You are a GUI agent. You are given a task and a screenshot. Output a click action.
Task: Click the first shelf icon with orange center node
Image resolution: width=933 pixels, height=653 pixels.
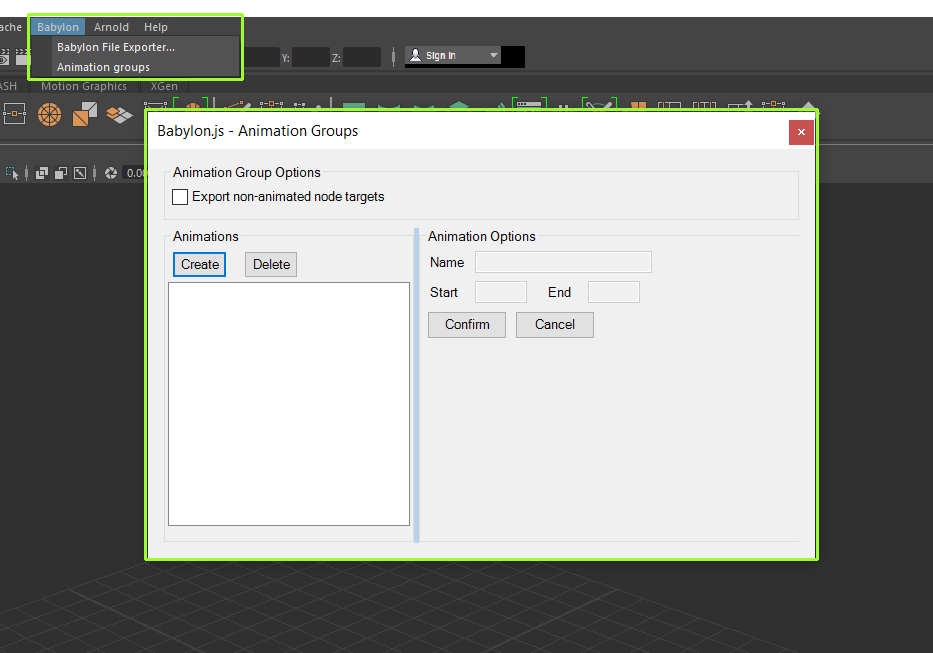(x=14, y=114)
